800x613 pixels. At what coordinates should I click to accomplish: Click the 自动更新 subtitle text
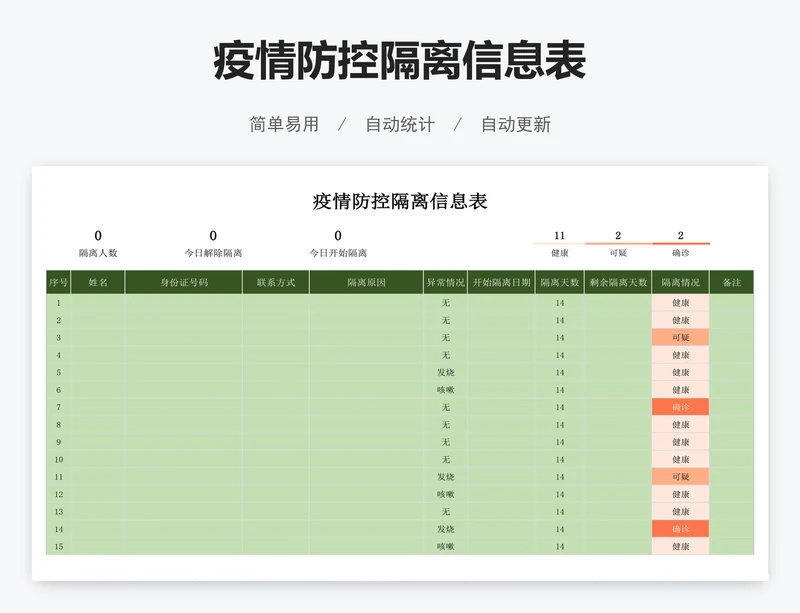[x=516, y=124]
